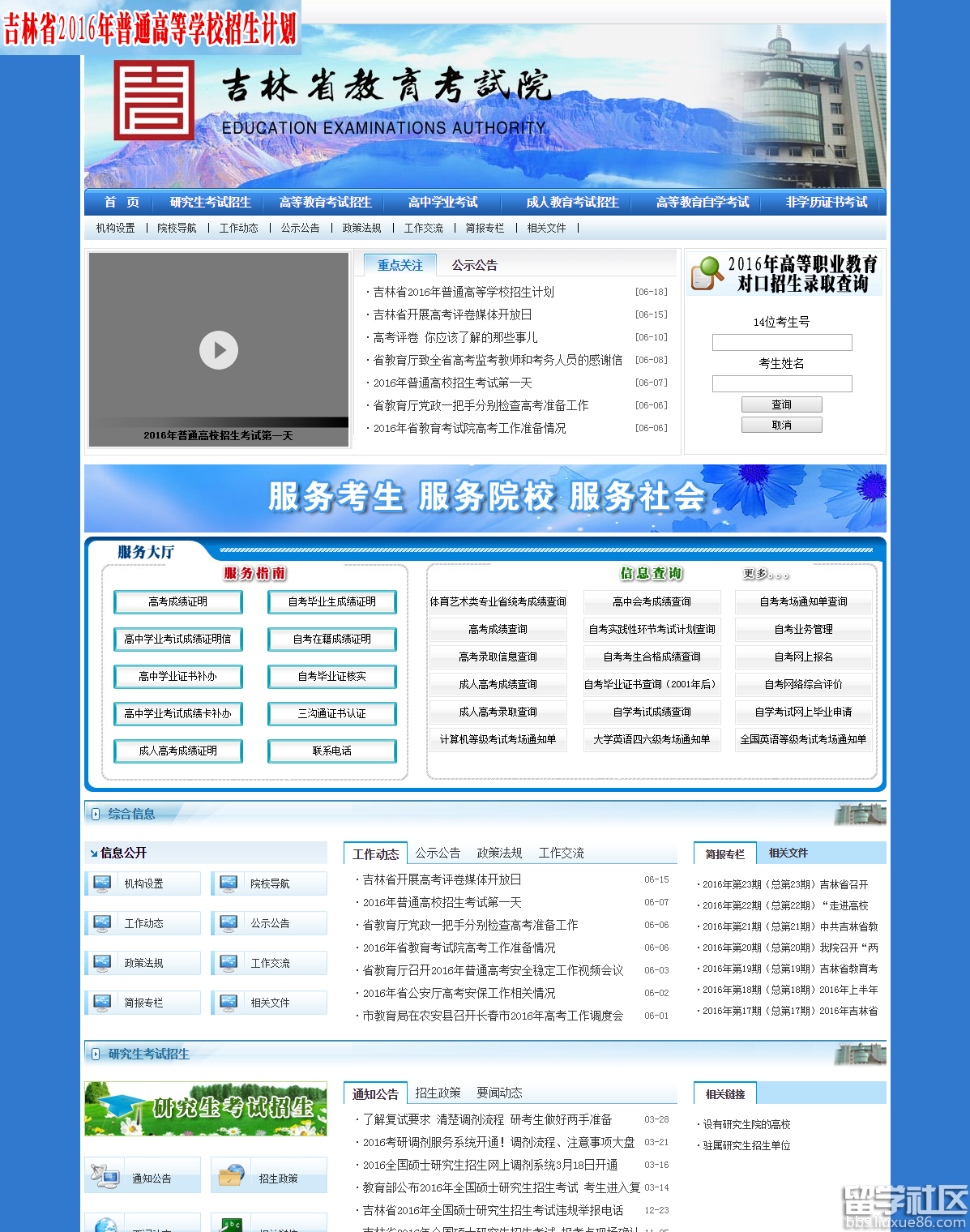970x1232 pixels.
Task: Open 高考录取信息查询 button
Action: [x=498, y=657]
